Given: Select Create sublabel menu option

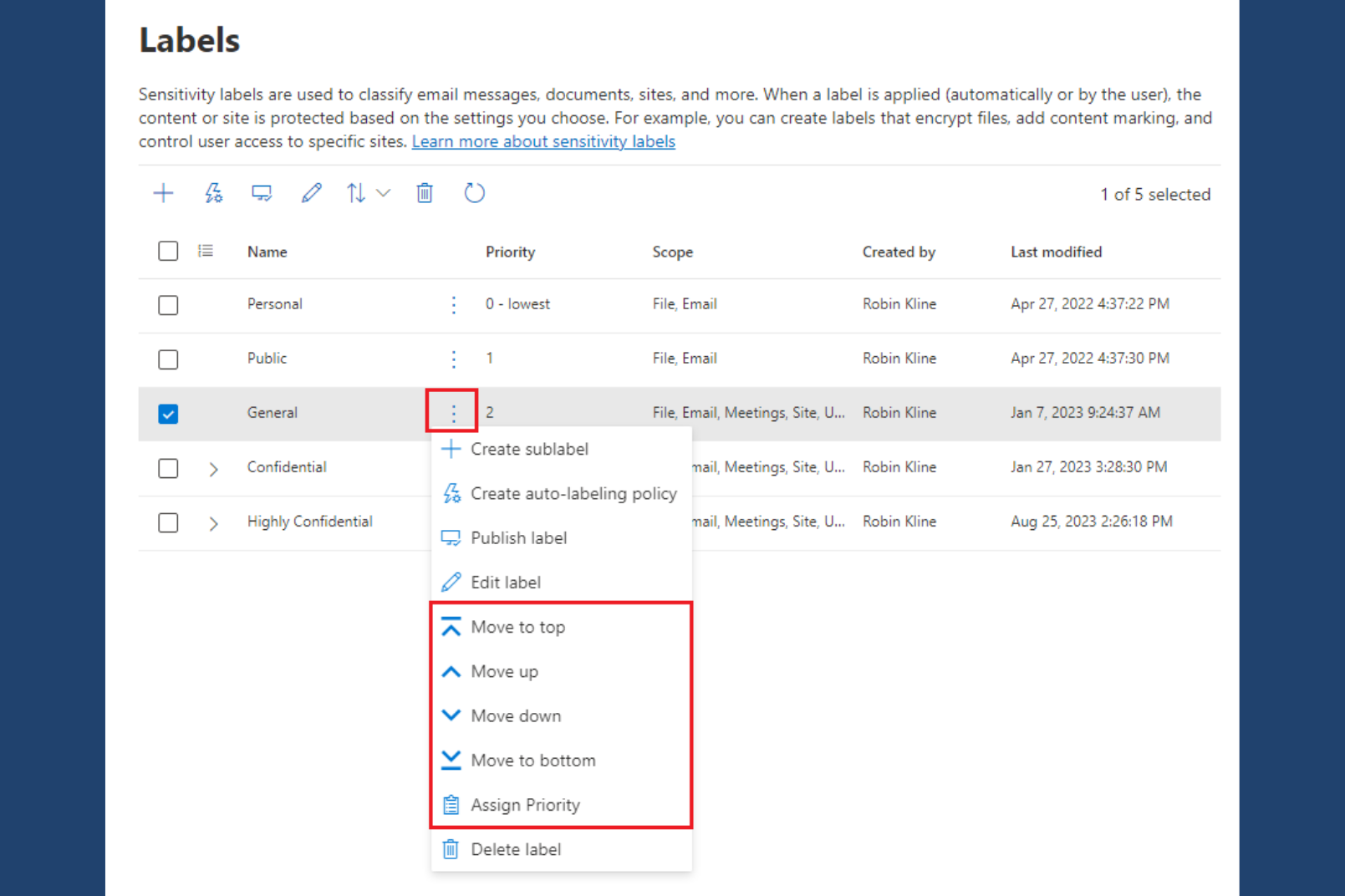Looking at the screenshot, I should [529, 449].
